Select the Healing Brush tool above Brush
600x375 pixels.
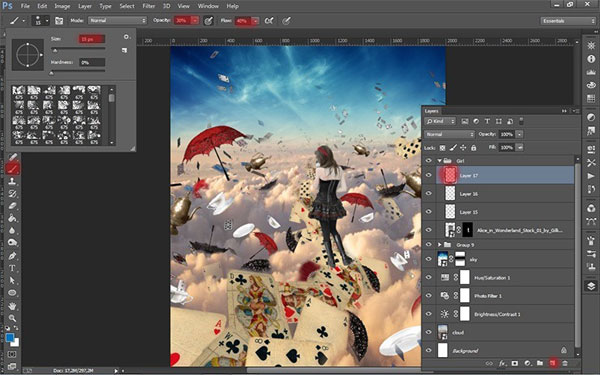[12, 157]
